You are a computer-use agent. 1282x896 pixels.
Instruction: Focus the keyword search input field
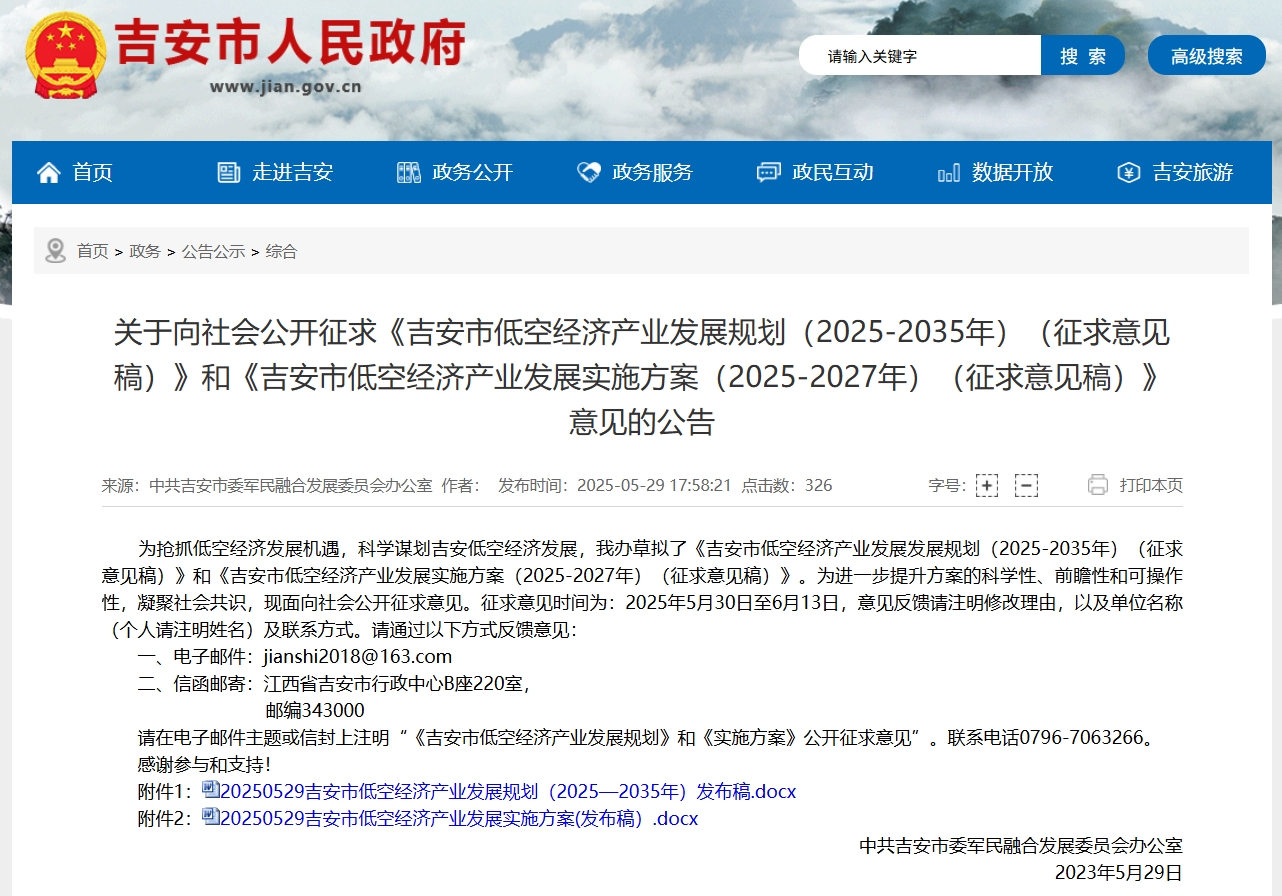coord(920,56)
